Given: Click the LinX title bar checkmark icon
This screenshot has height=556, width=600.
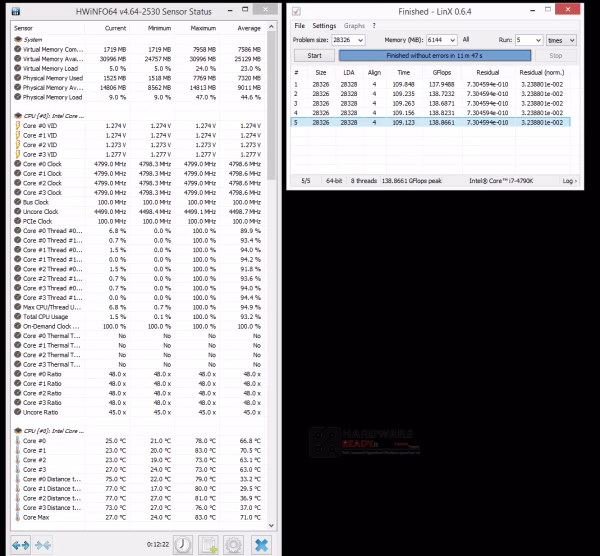Looking at the screenshot, I should [296, 11].
